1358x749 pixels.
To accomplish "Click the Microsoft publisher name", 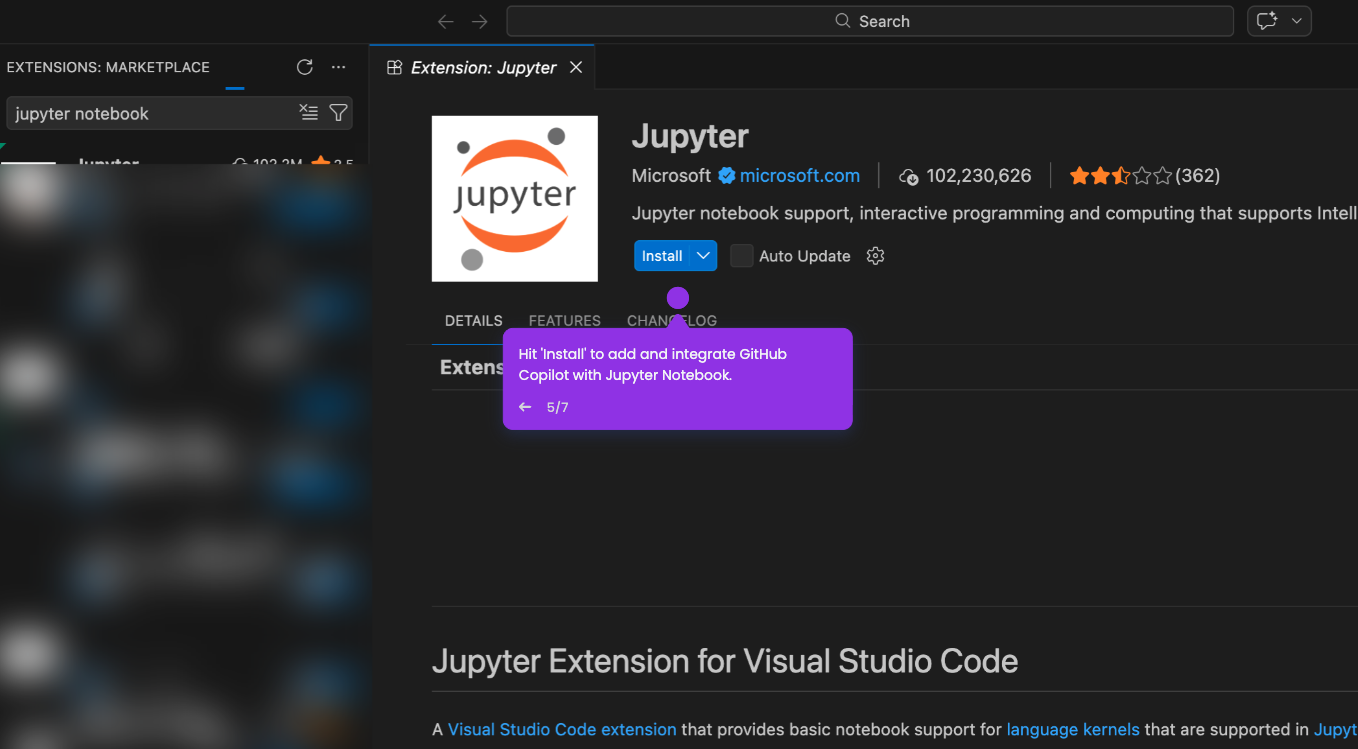I will 671,176.
